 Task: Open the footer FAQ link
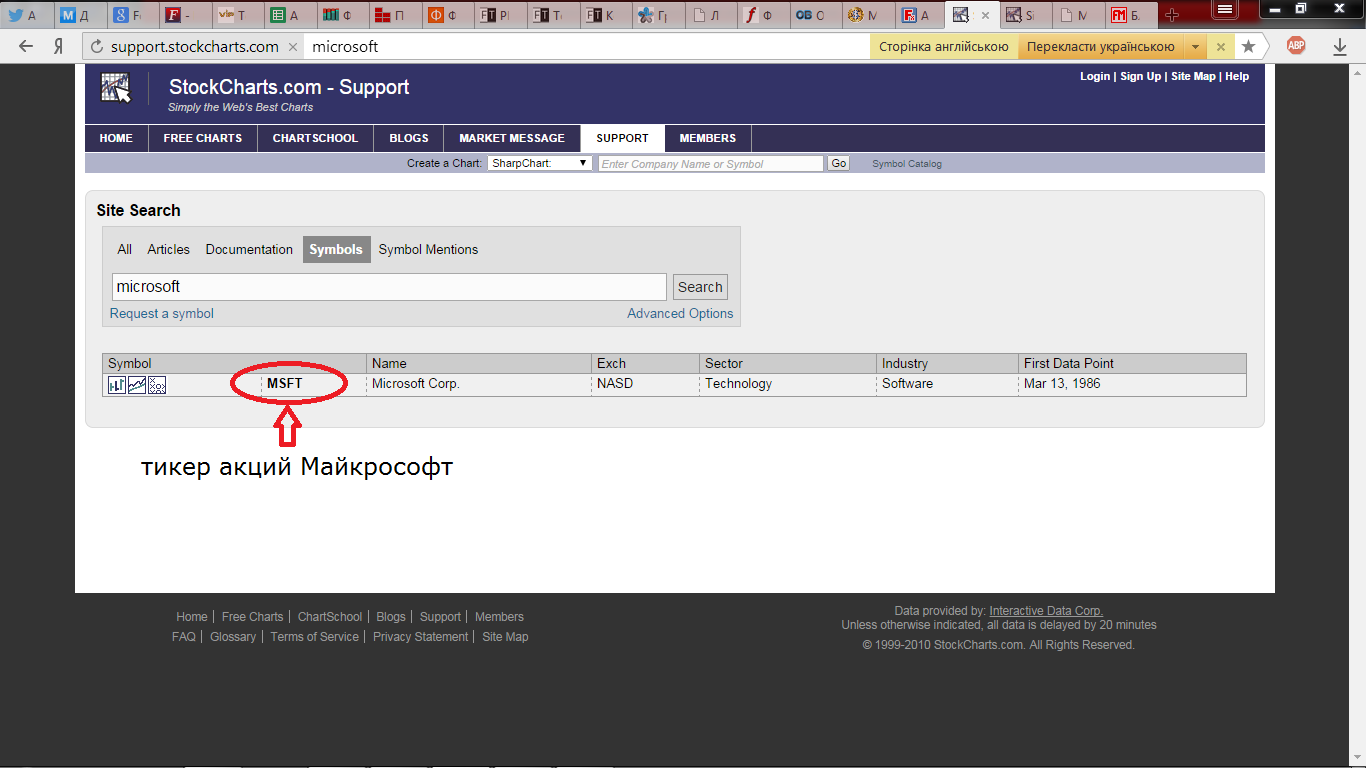click(x=184, y=637)
